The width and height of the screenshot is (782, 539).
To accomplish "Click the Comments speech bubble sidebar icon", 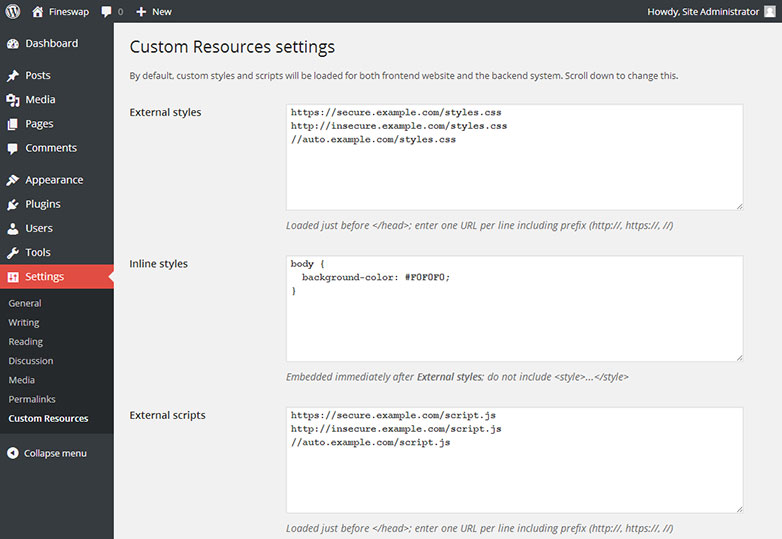I will (x=13, y=149).
